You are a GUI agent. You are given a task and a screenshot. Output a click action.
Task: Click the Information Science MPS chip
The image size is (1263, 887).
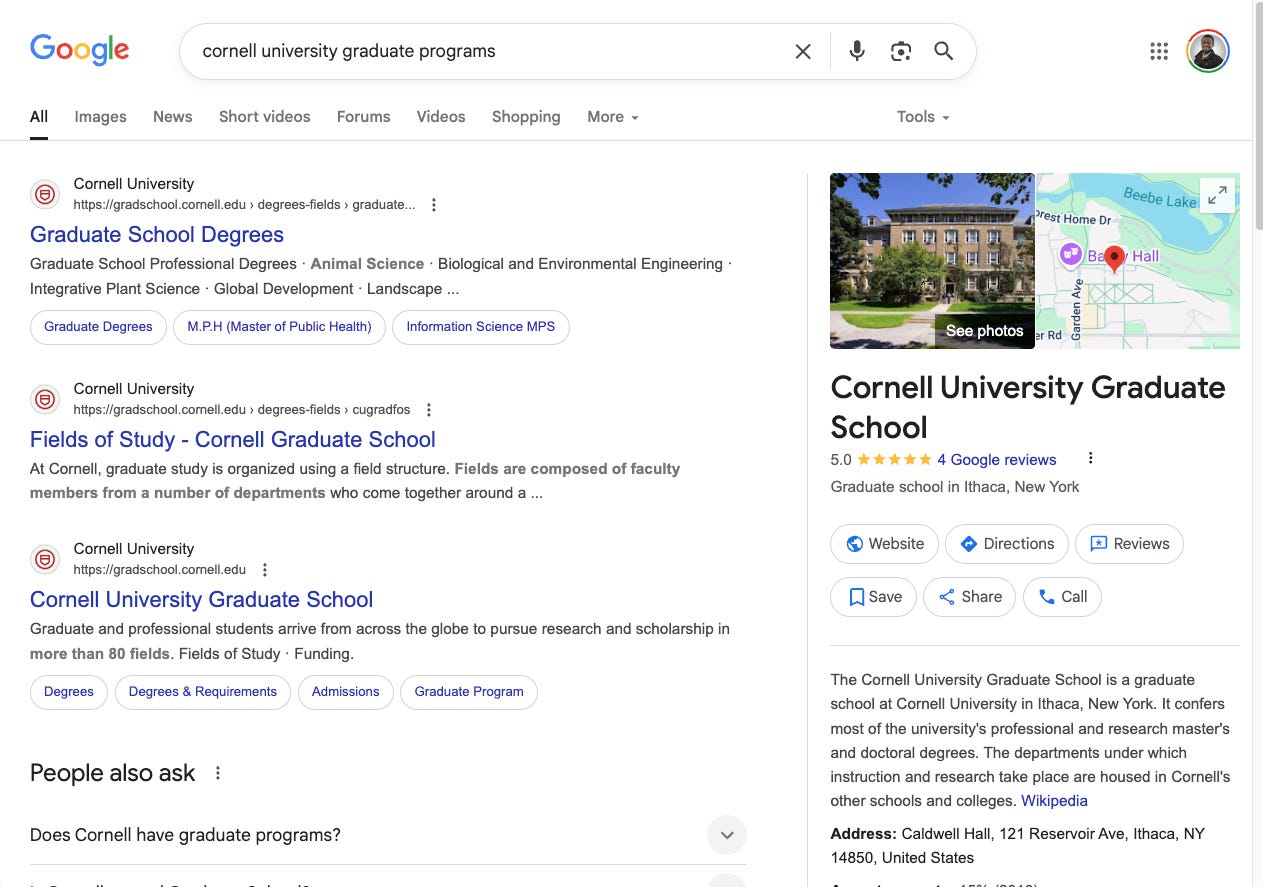[481, 327]
